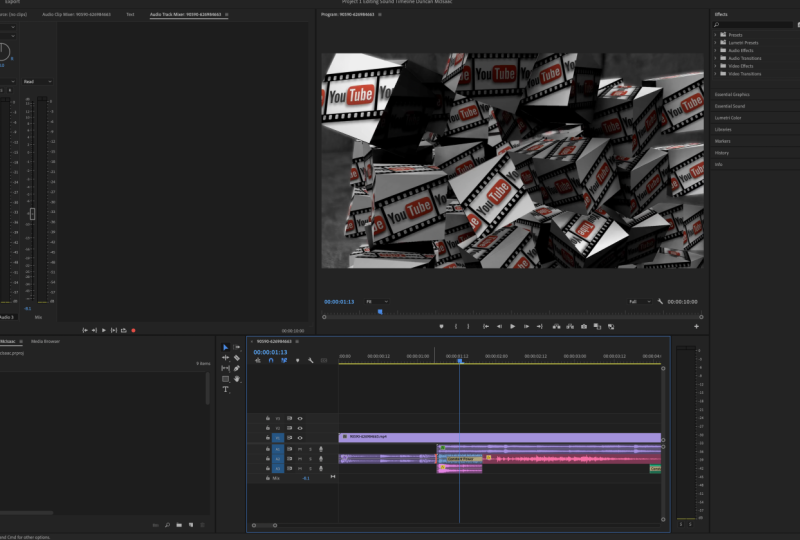The height and width of the screenshot is (540, 800).
Task: Select the Track Select Forward tool
Action: (x=237, y=347)
